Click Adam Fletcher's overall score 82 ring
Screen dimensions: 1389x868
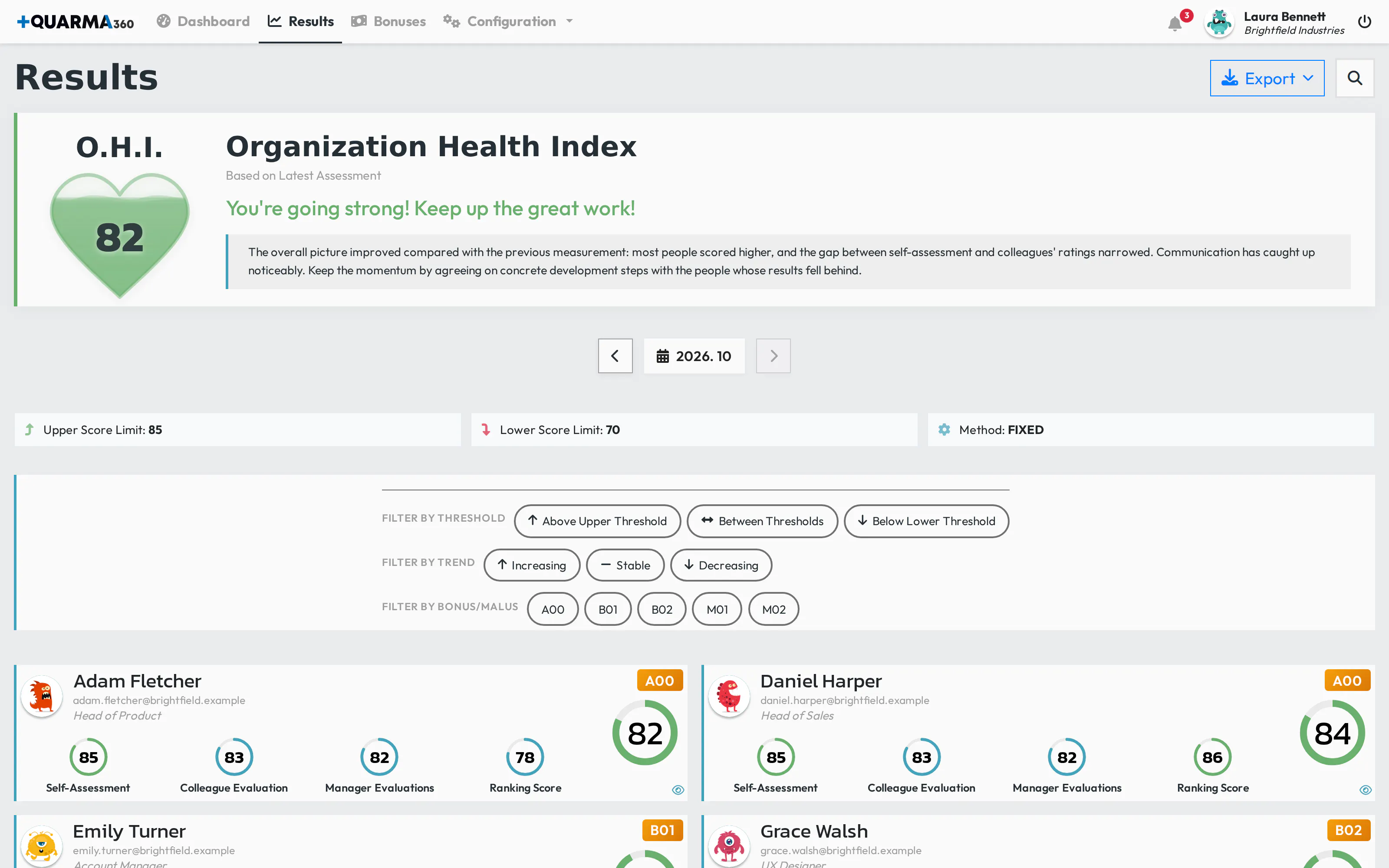coord(645,733)
